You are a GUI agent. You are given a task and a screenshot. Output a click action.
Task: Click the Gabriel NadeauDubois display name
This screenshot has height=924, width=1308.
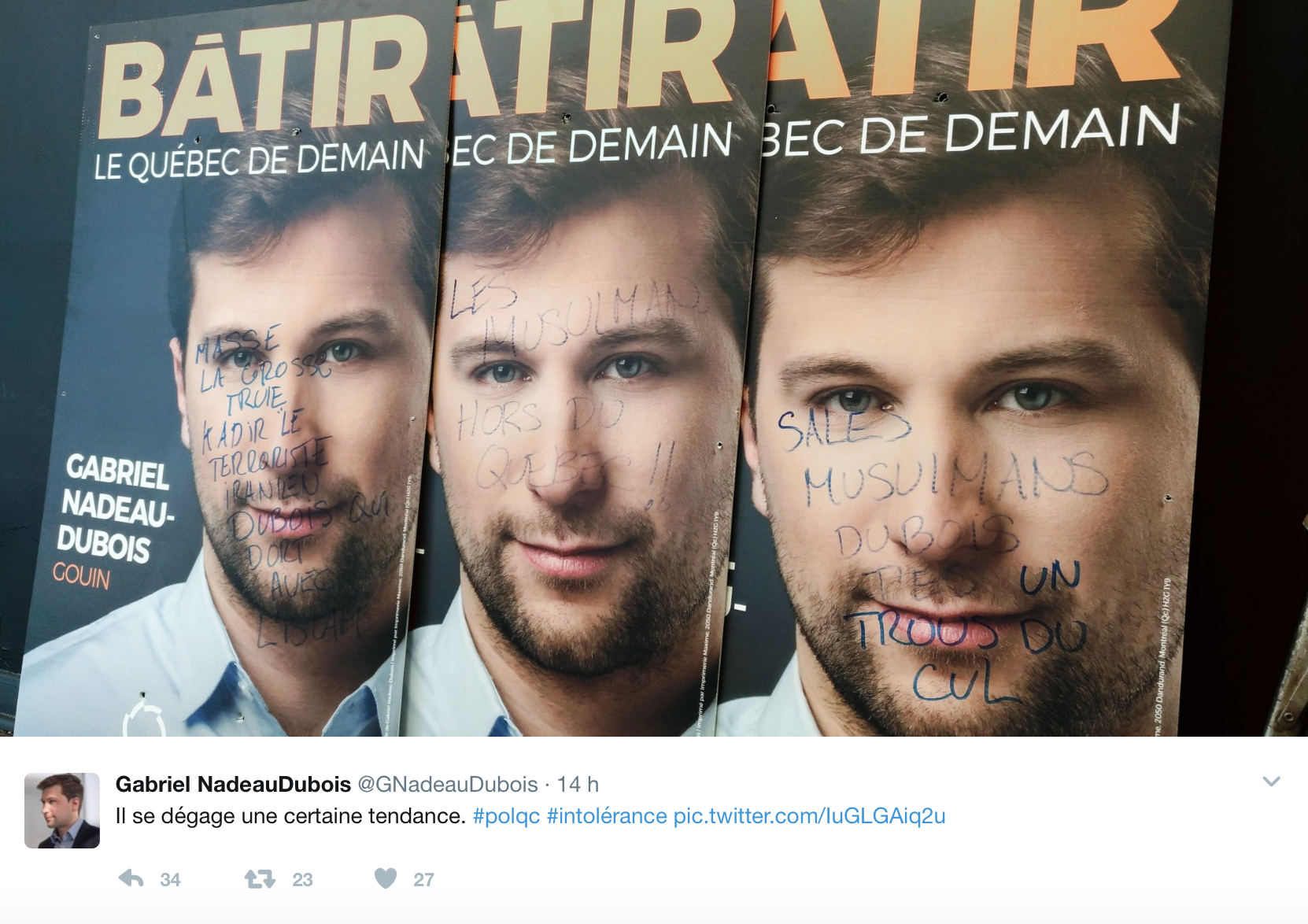tap(233, 784)
